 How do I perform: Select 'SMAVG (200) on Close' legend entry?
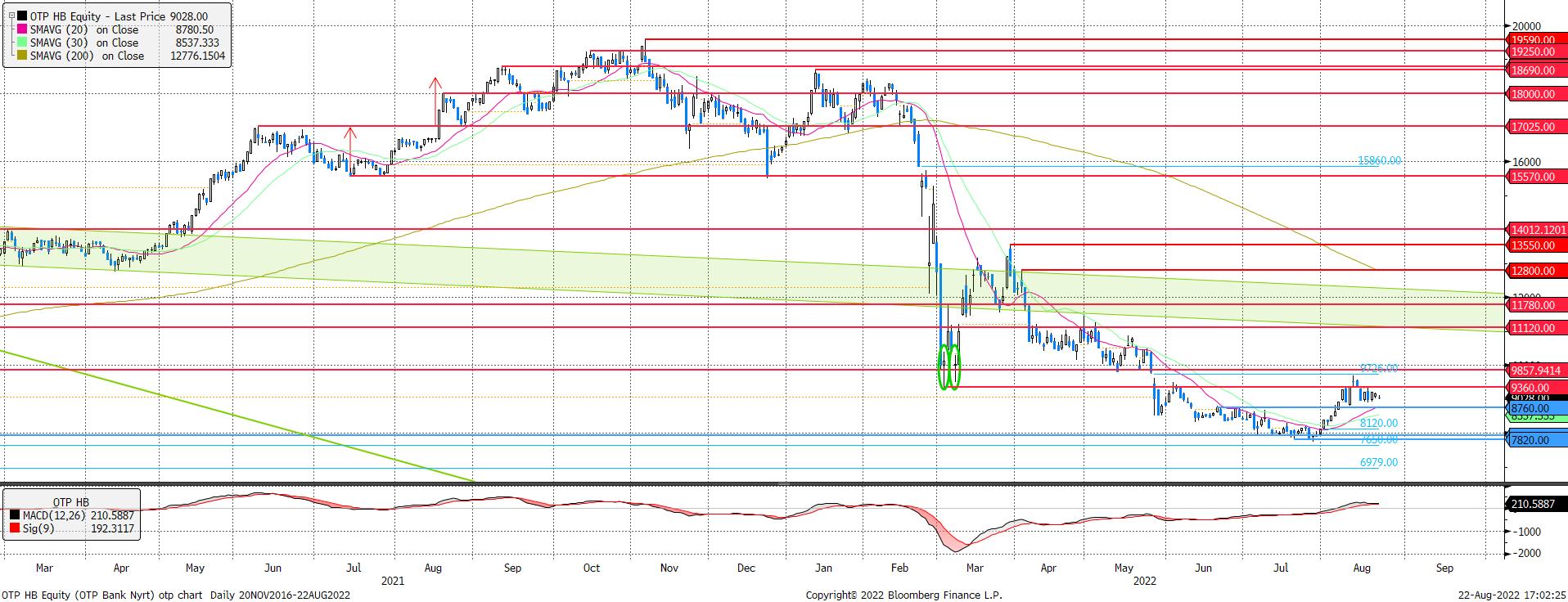point(87,56)
